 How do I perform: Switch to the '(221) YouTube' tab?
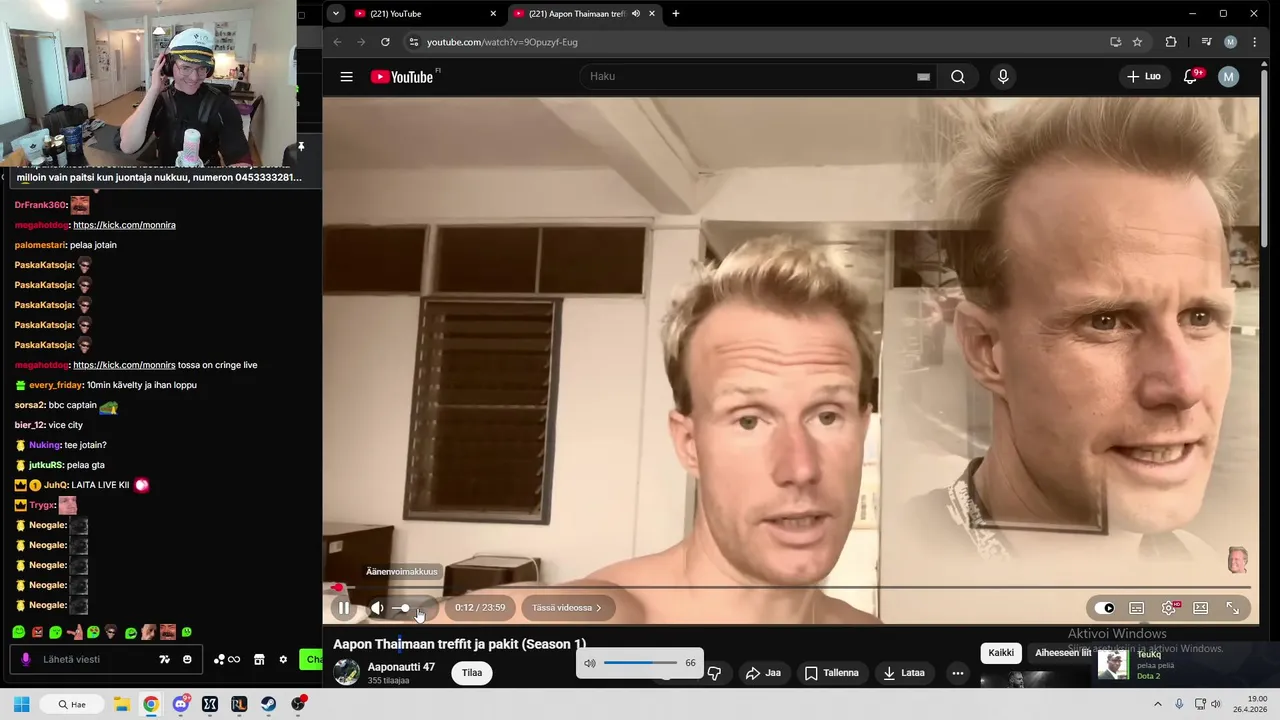tap(425, 14)
